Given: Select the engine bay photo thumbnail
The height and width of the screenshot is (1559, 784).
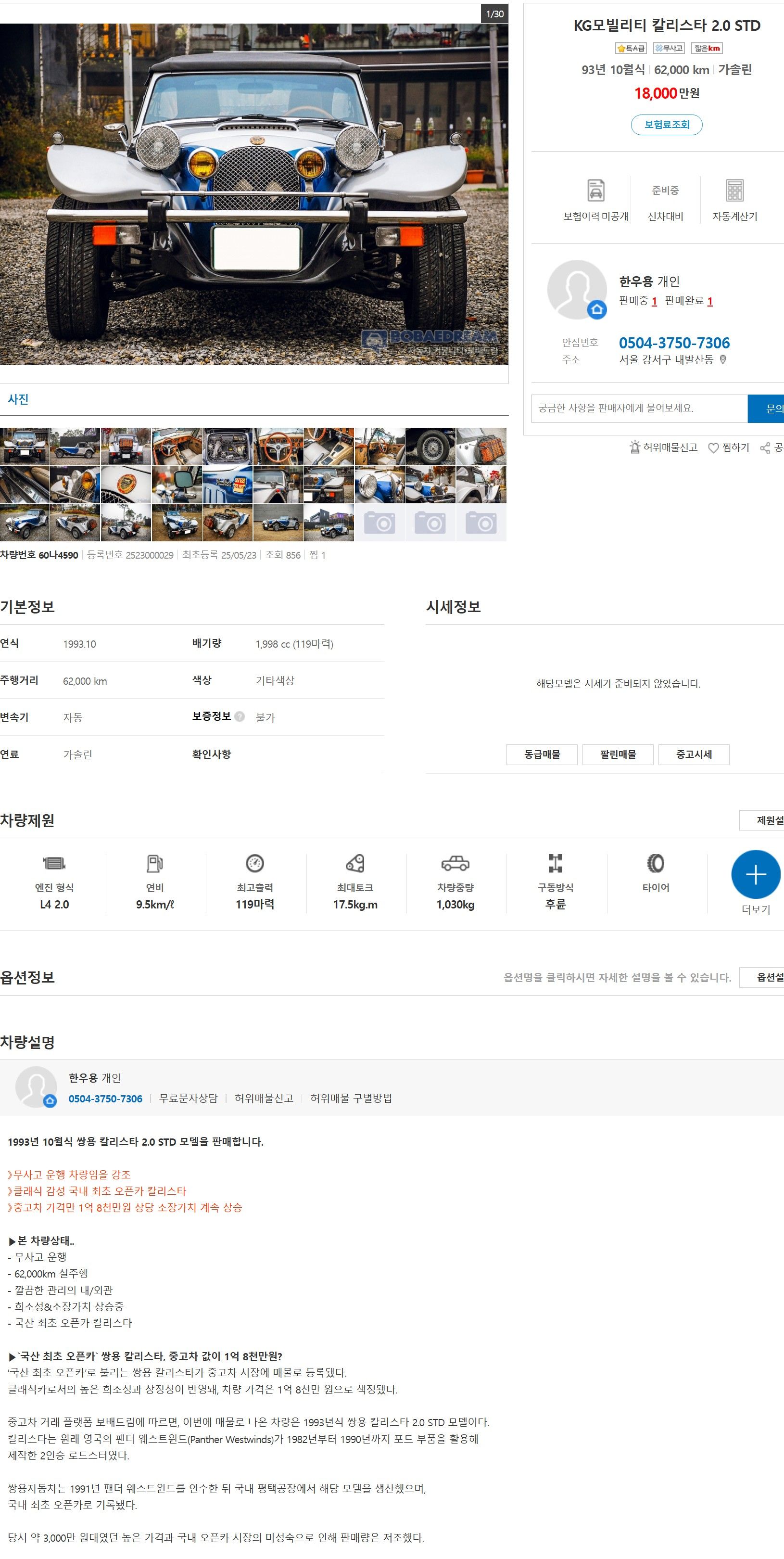Looking at the screenshot, I should coord(228,447).
